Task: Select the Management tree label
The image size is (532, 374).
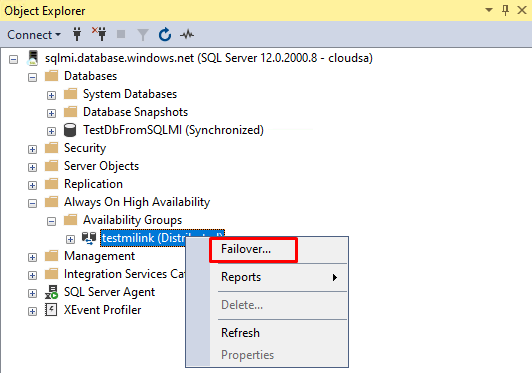Action: coord(99,256)
